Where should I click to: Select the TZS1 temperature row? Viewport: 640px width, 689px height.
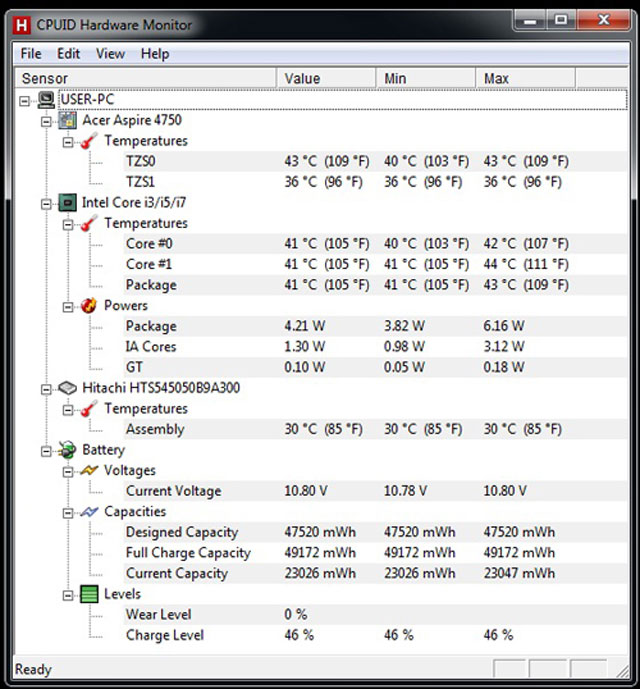(375, 182)
